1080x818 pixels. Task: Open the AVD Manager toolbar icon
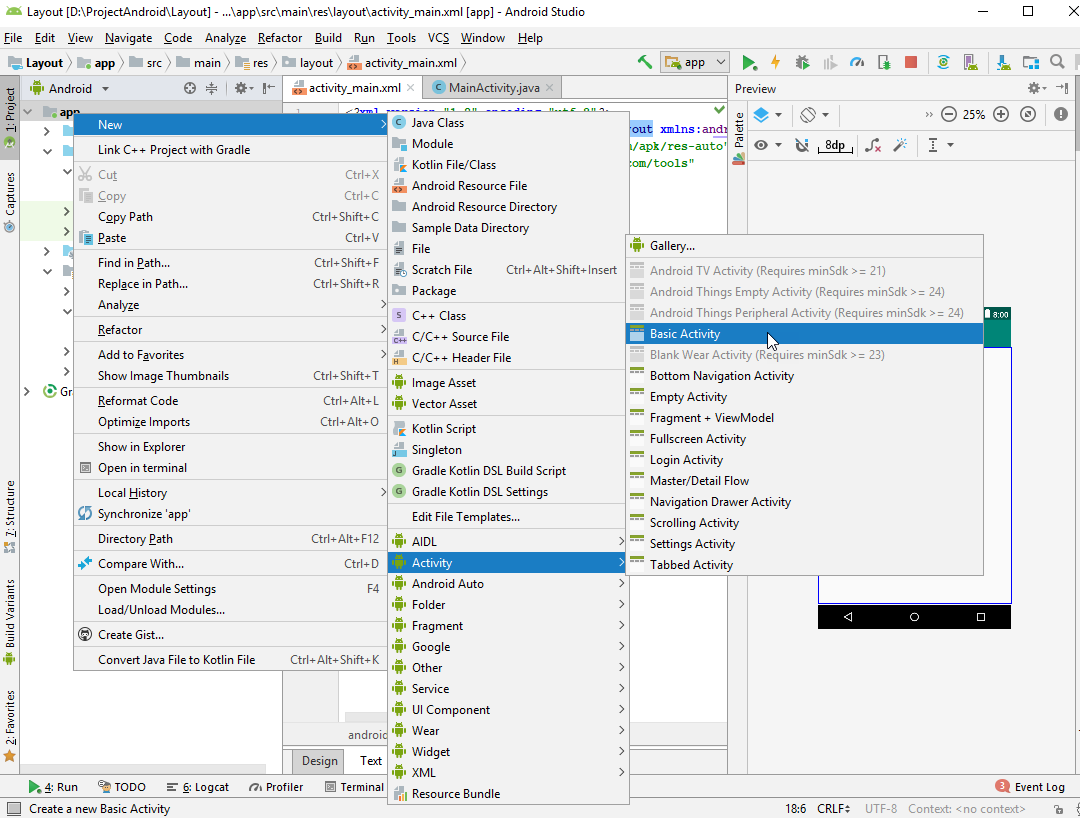tap(970, 63)
